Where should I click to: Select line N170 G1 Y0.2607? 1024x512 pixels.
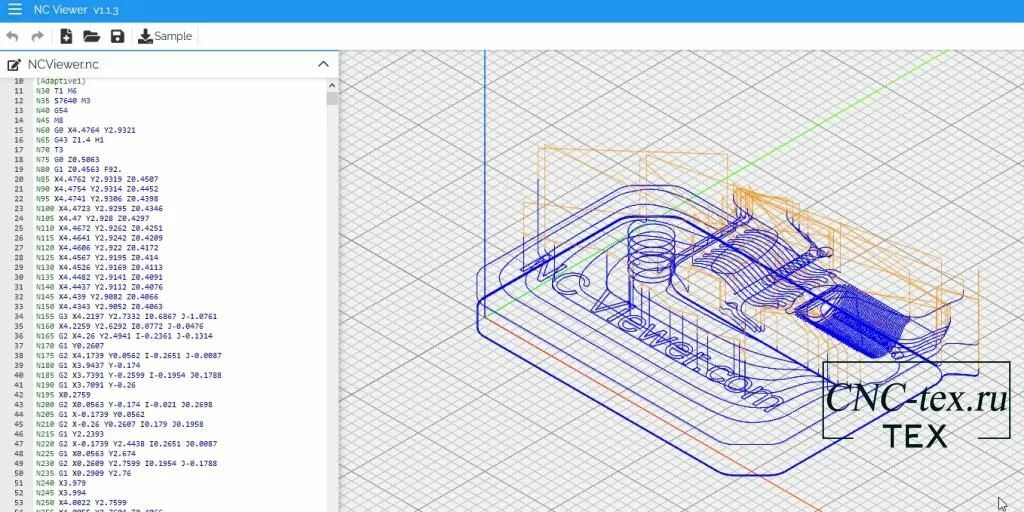(x=70, y=345)
